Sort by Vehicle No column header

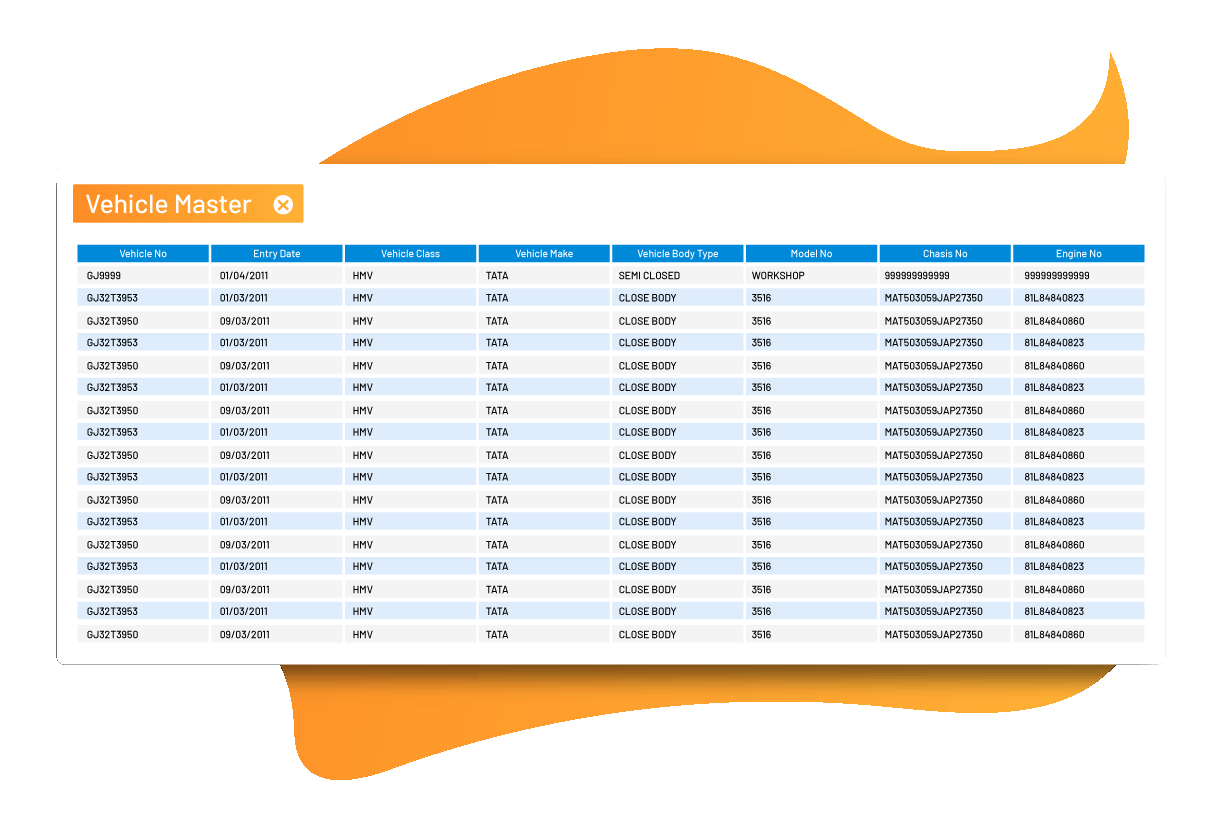click(x=143, y=254)
